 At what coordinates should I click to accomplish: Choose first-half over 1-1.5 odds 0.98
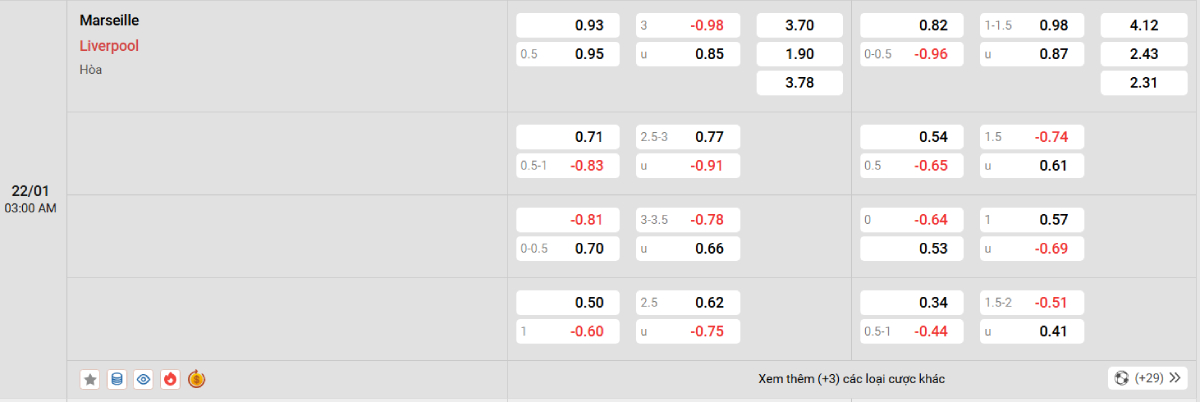1032,25
